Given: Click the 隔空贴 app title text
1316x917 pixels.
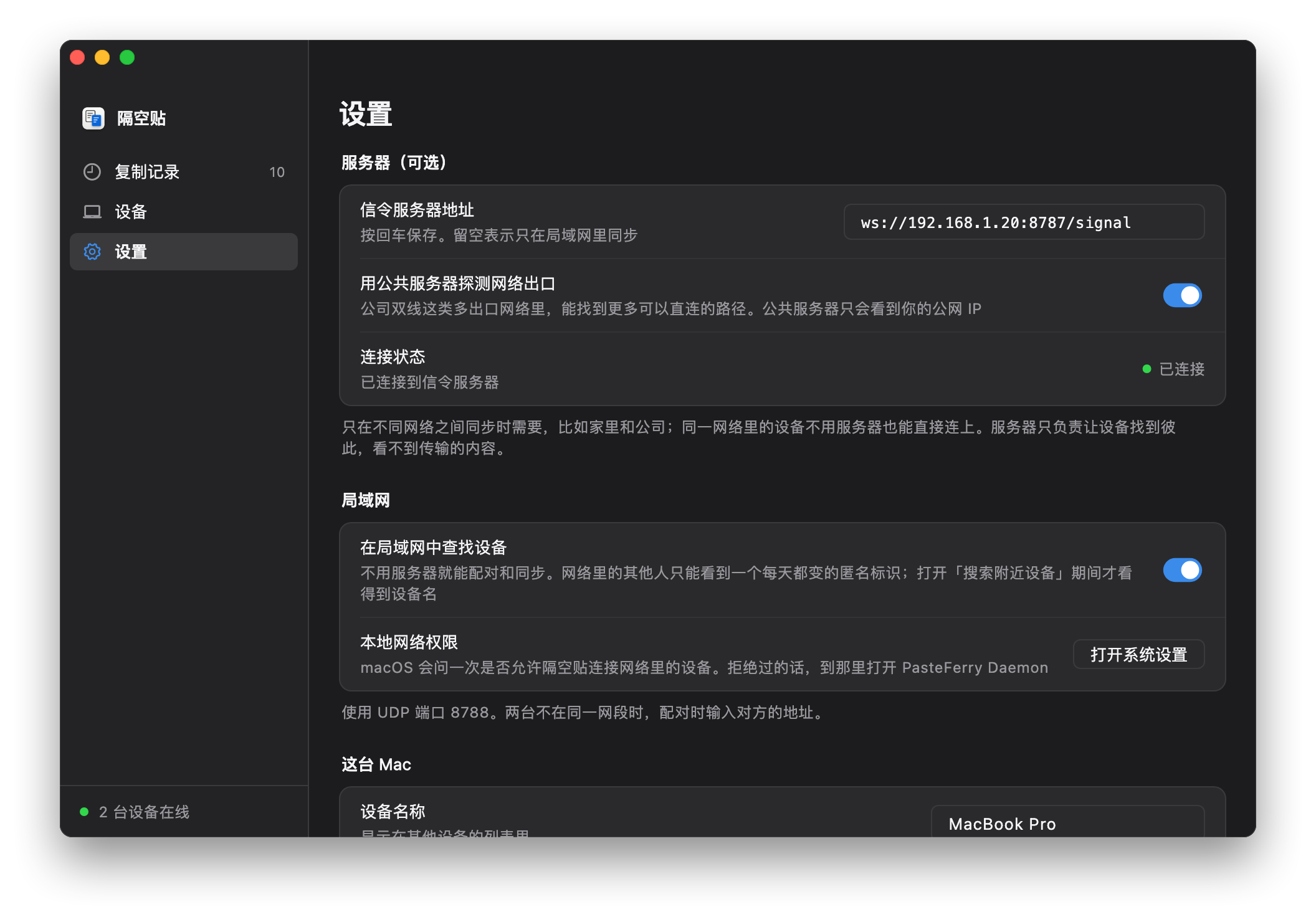Looking at the screenshot, I should click(x=141, y=118).
